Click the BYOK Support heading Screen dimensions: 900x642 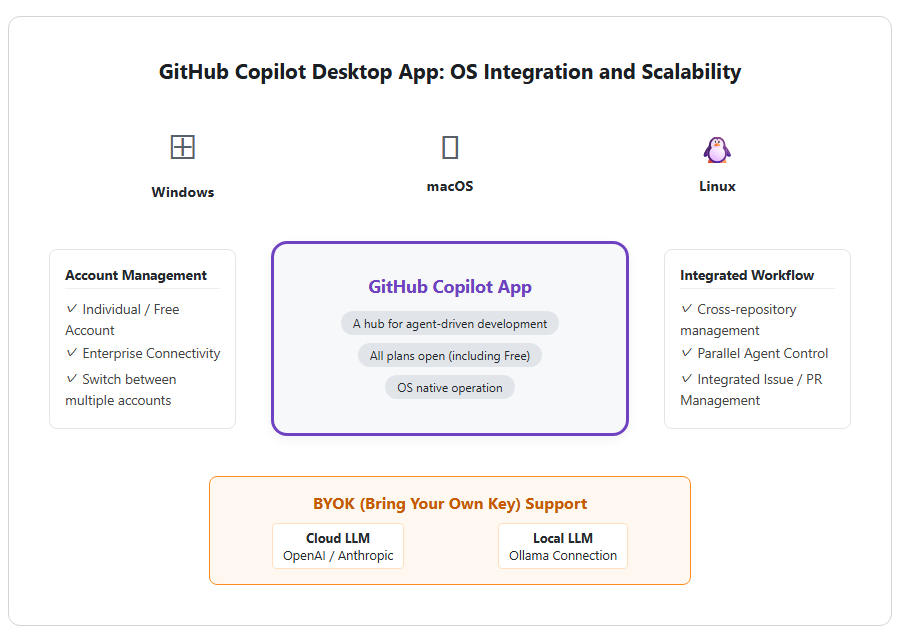coord(450,504)
